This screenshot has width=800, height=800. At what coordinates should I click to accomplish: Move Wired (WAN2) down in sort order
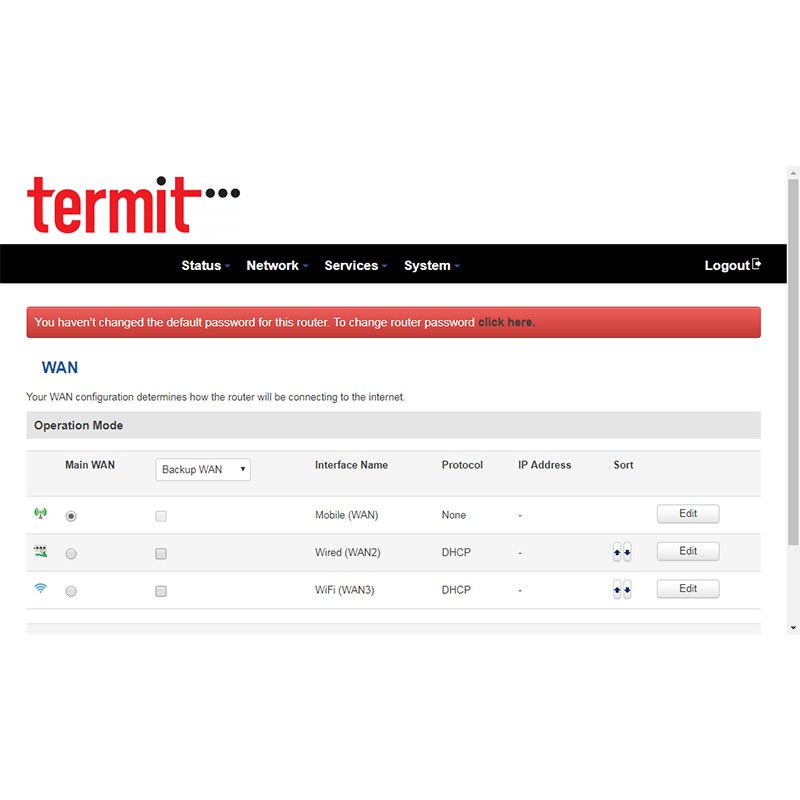pos(627,553)
